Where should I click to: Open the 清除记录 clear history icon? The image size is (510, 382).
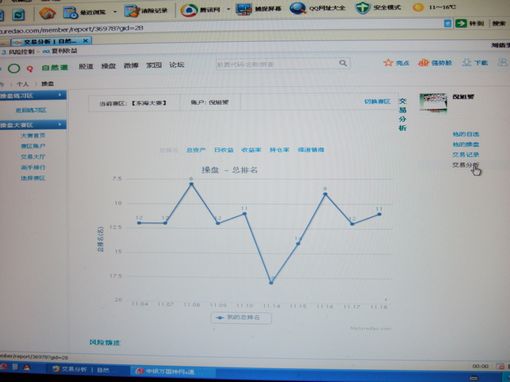coord(131,11)
